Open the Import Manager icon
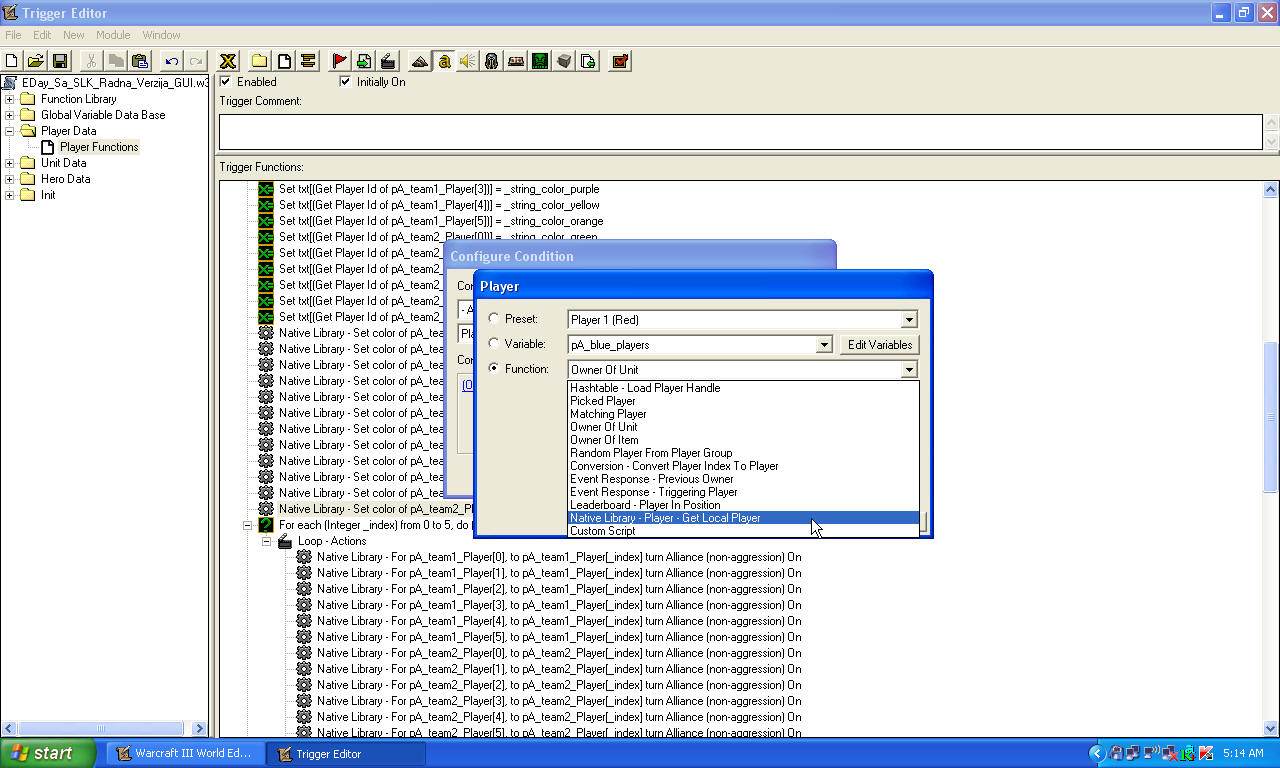Viewport: 1280px width, 768px height. pyautogui.click(x=588, y=61)
